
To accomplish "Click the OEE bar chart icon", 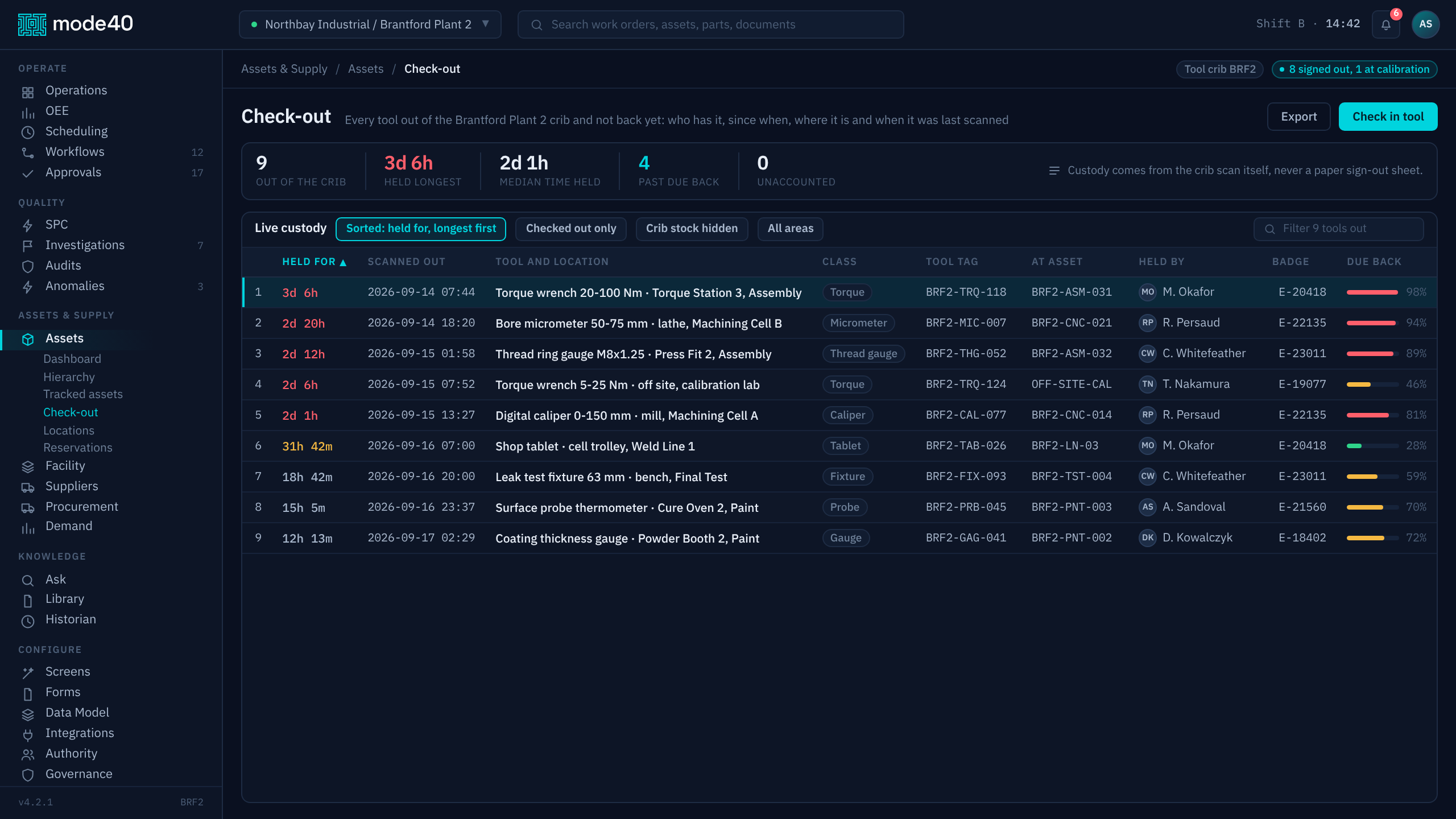I will pyautogui.click(x=28, y=112).
